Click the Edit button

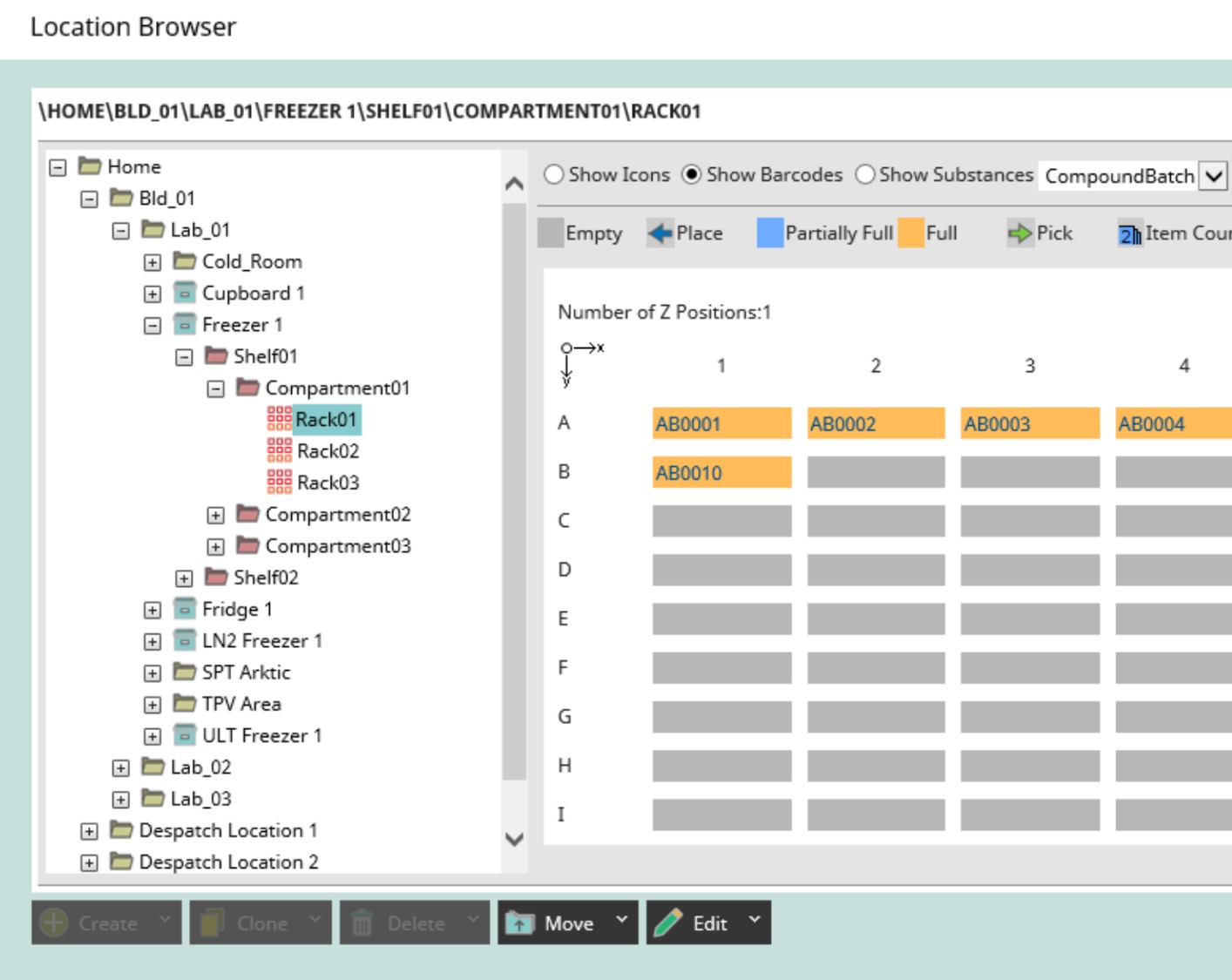pos(710,923)
